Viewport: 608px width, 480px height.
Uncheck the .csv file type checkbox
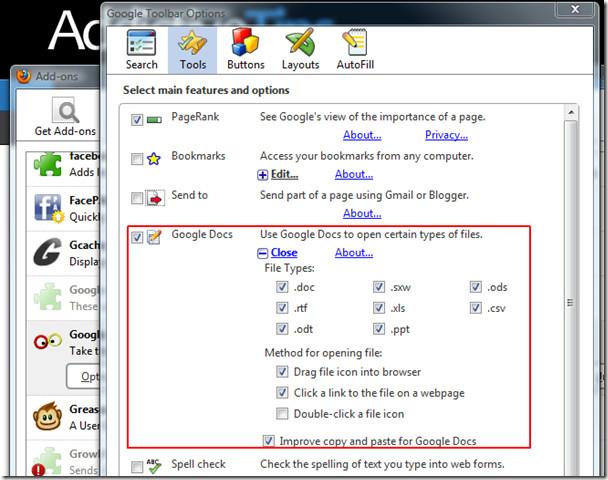point(474,308)
